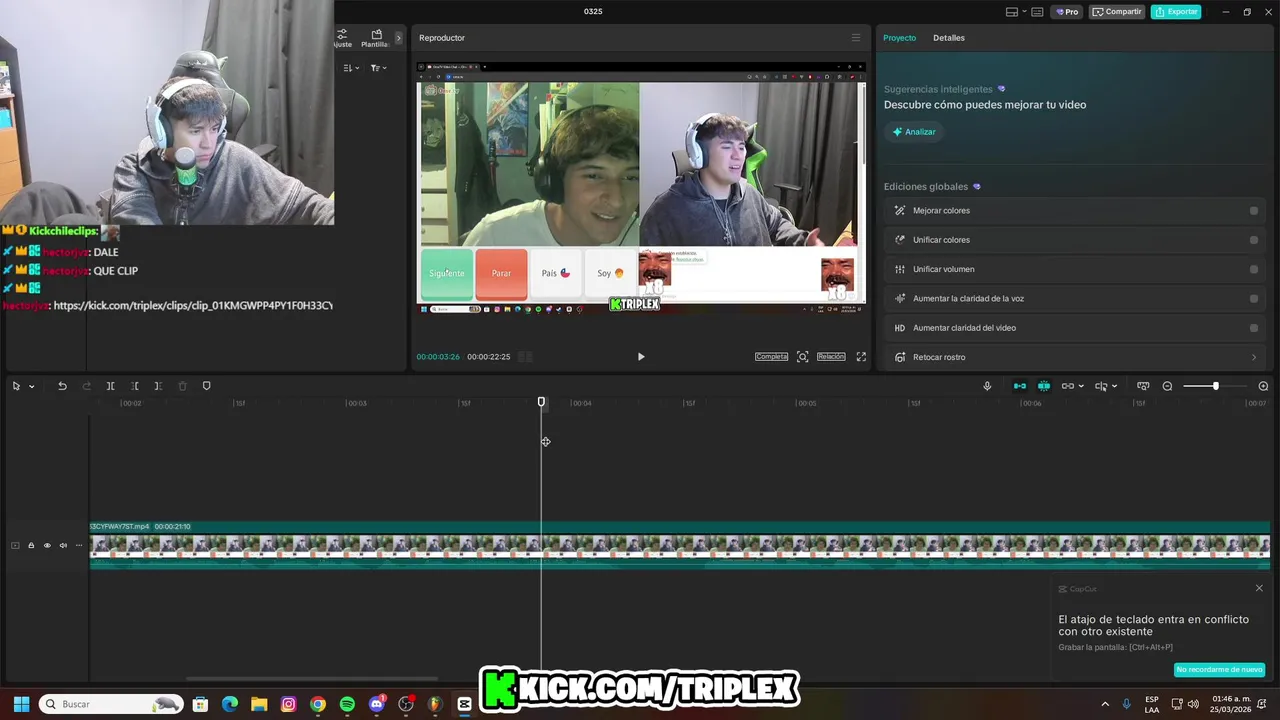Click the trim-right (delete right) tool
The height and width of the screenshot is (720, 1280).
(x=158, y=386)
